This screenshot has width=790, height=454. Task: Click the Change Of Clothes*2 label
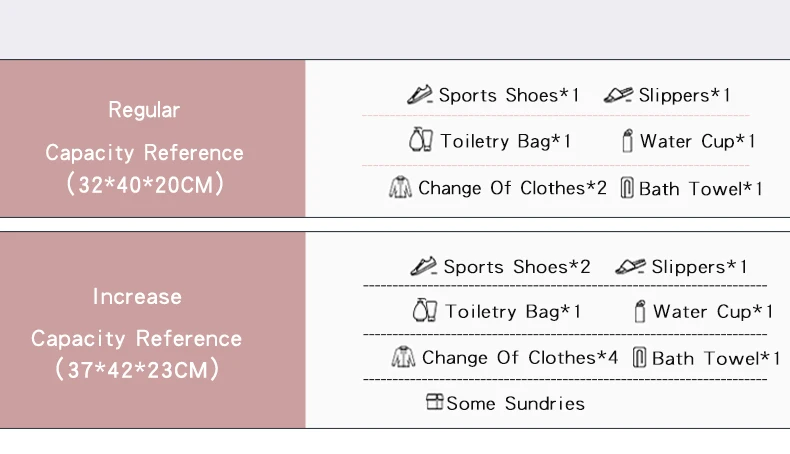point(512,188)
